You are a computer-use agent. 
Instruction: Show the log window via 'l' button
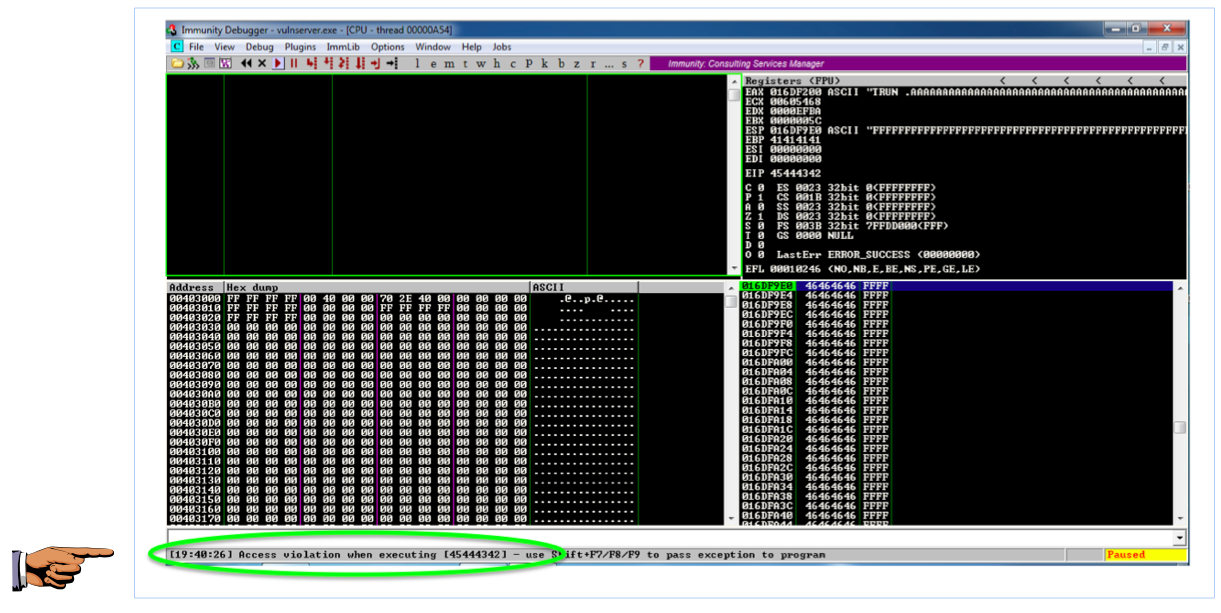pyautogui.click(x=418, y=63)
